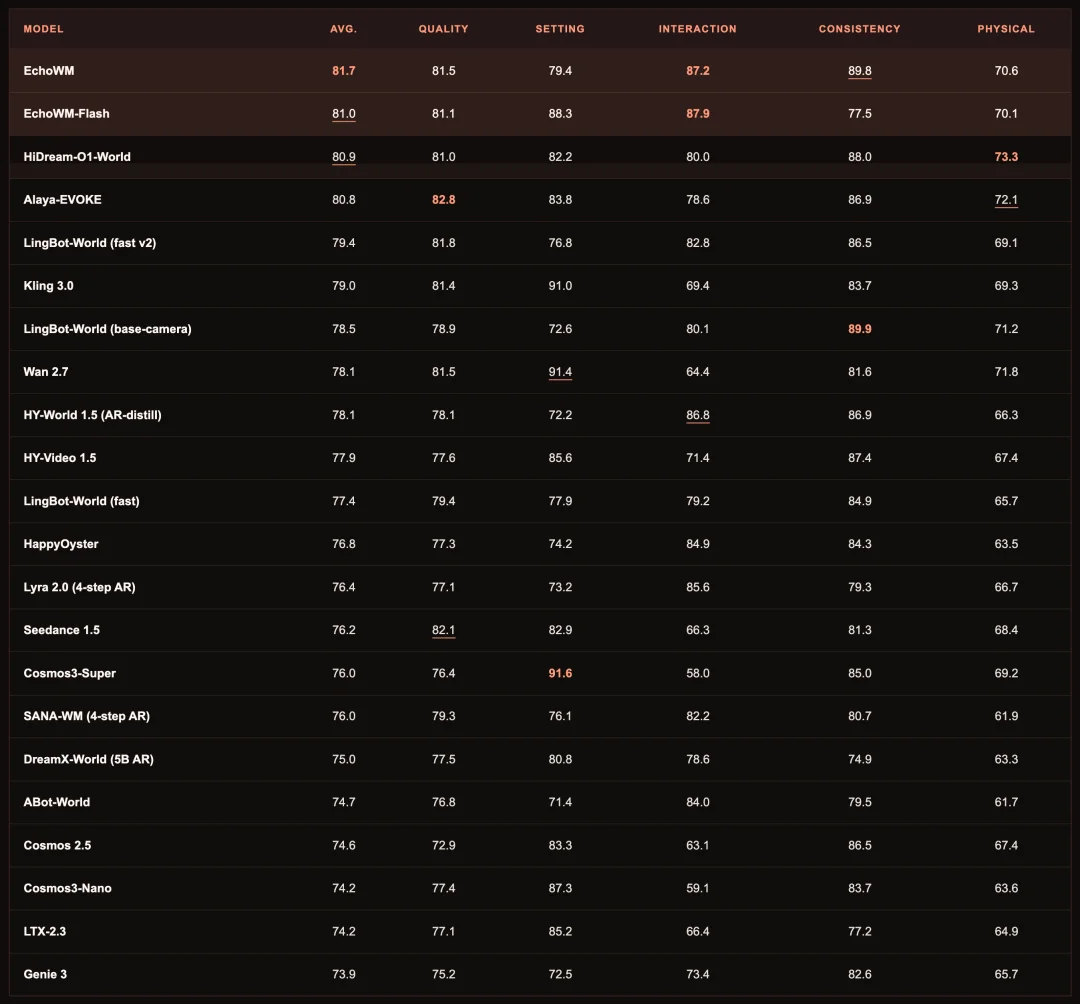
Task: Click the PHYSICAL column header
Action: 1006,29
